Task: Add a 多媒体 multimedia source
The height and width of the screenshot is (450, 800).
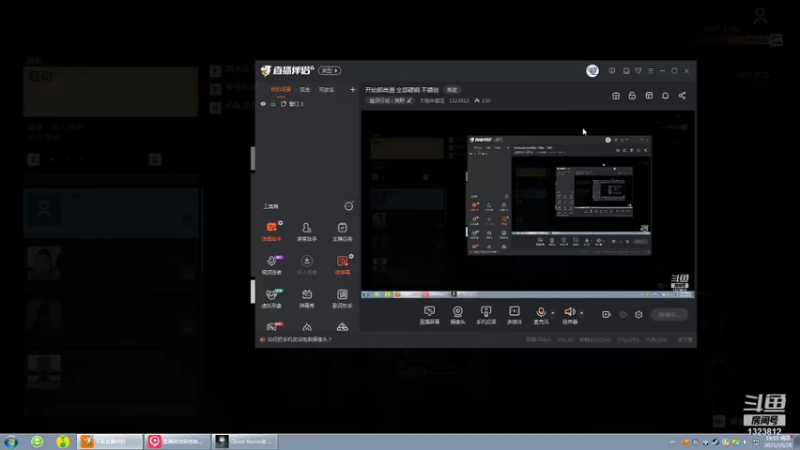Action: tap(514, 315)
